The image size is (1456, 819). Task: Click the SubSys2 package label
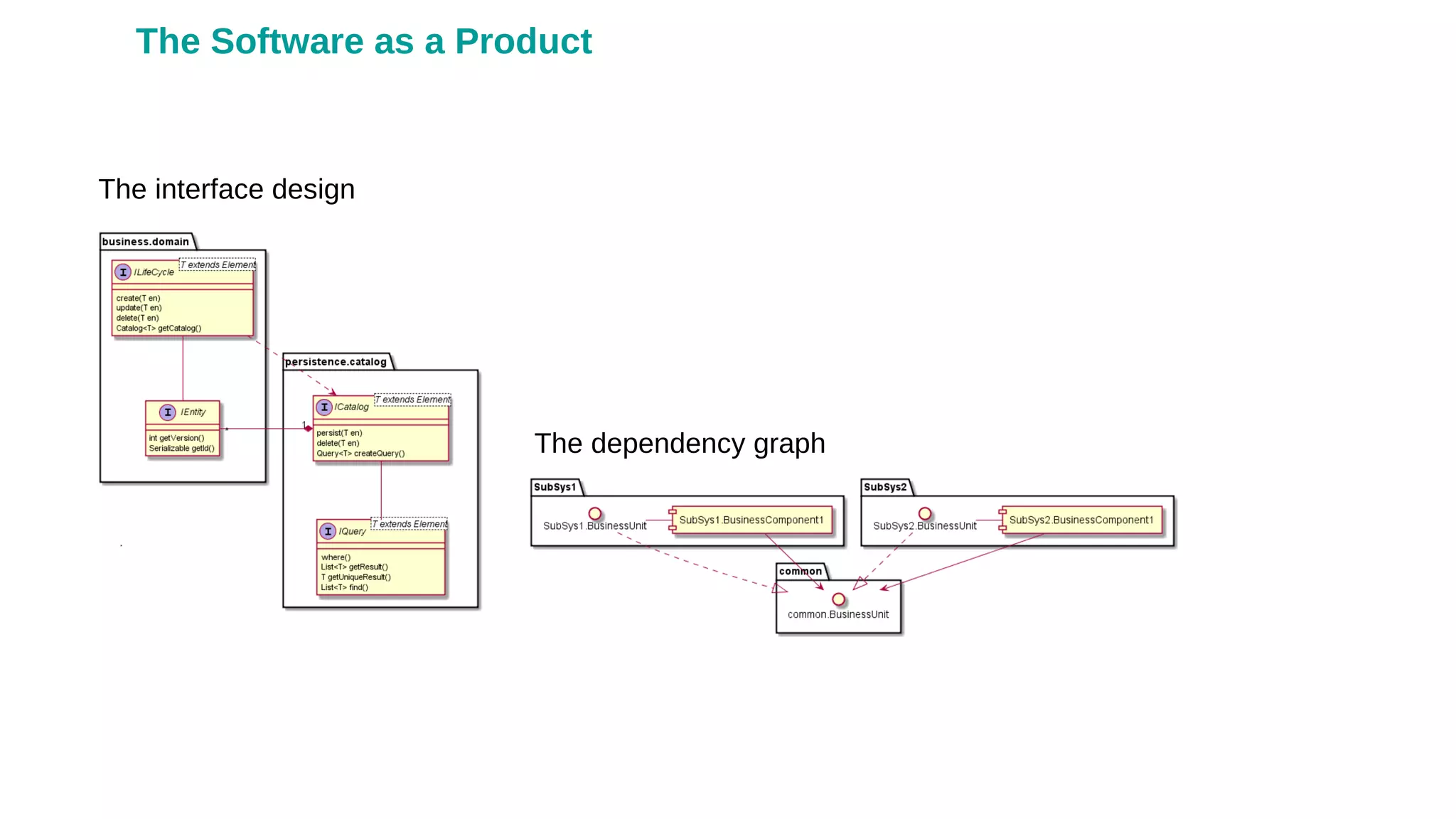tap(885, 487)
